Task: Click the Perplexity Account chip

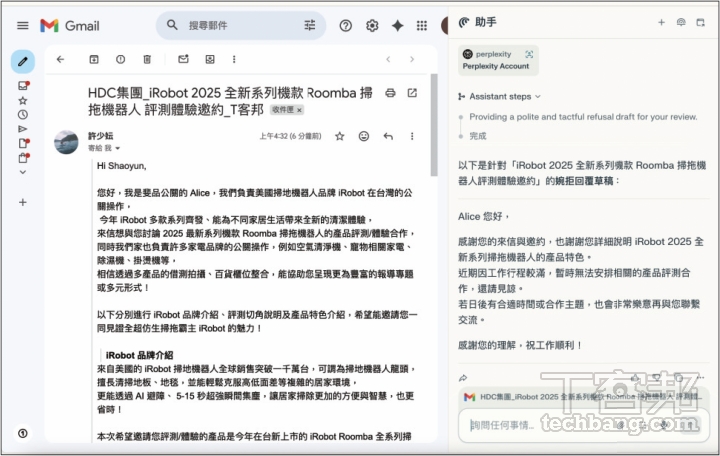Action: 498,60
